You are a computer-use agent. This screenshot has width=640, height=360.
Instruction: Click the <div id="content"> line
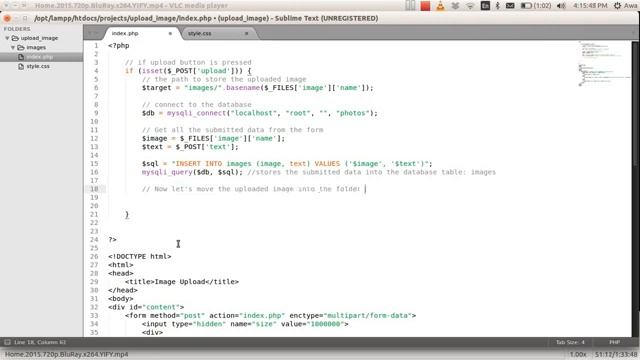click(146, 307)
